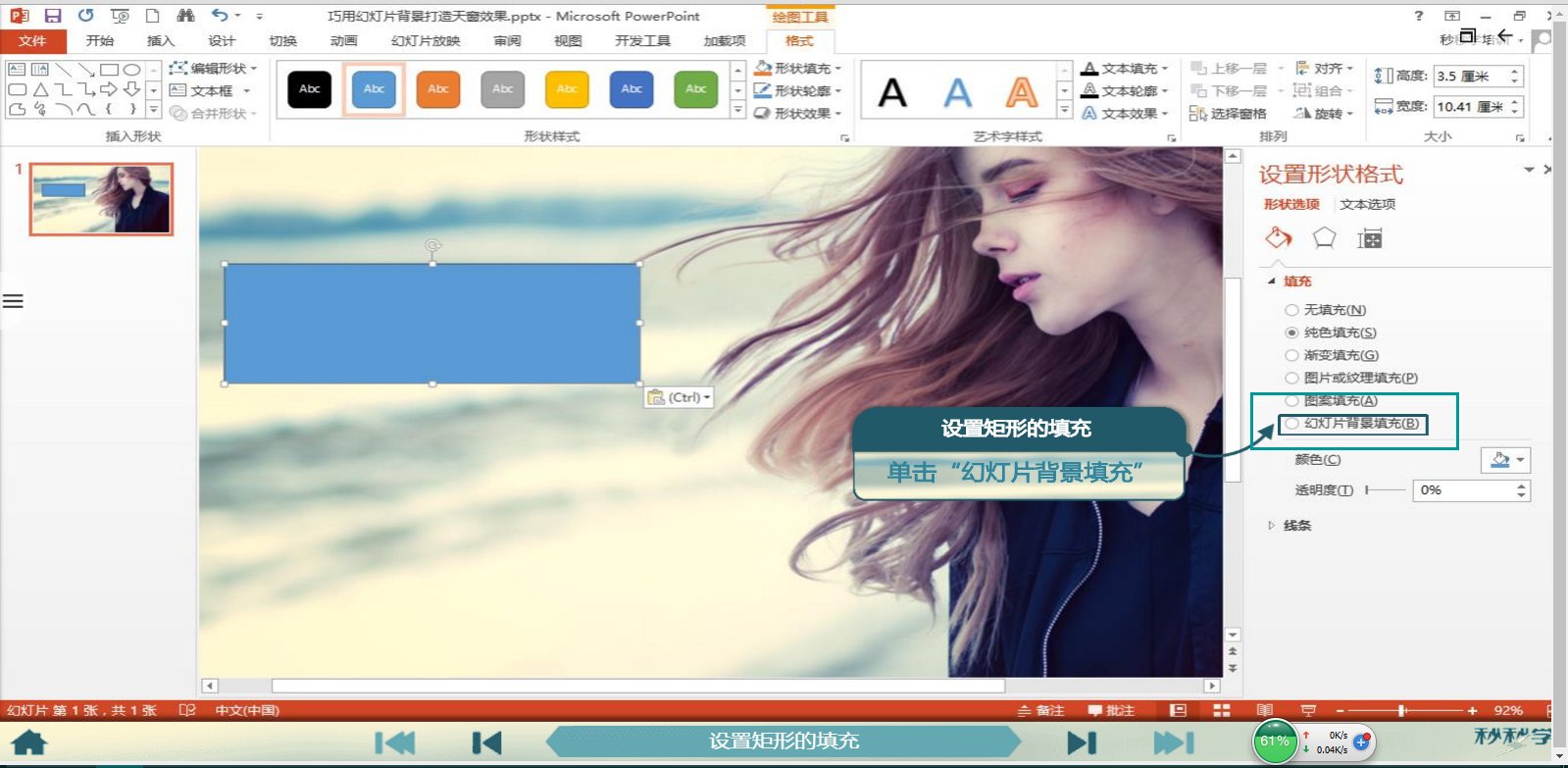Click the hamburger menu icon at left edge

click(x=13, y=301)
